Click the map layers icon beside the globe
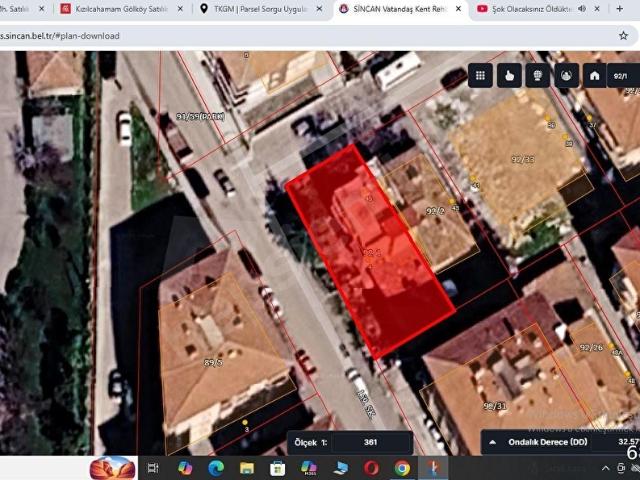Viewport: 640px width, 480px height. [x=566, y=76]
